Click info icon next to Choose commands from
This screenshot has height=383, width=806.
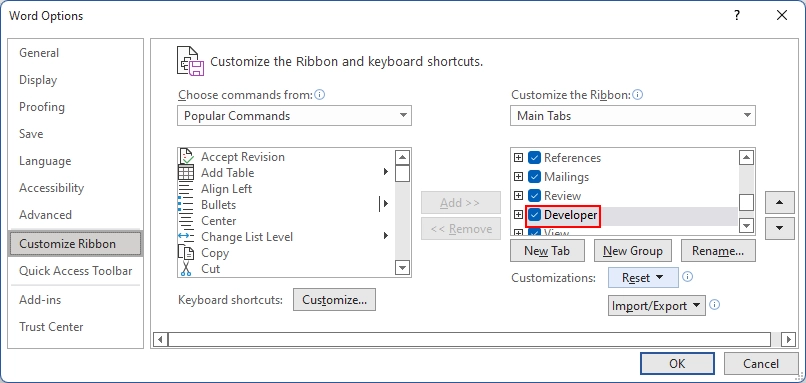320,95
